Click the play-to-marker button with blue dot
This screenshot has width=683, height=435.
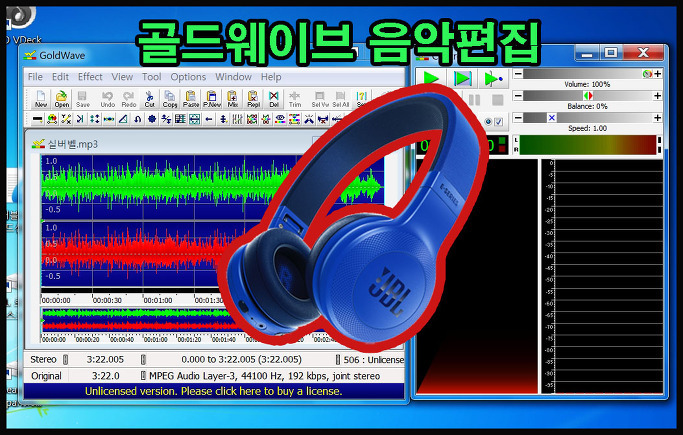point(493,78)
